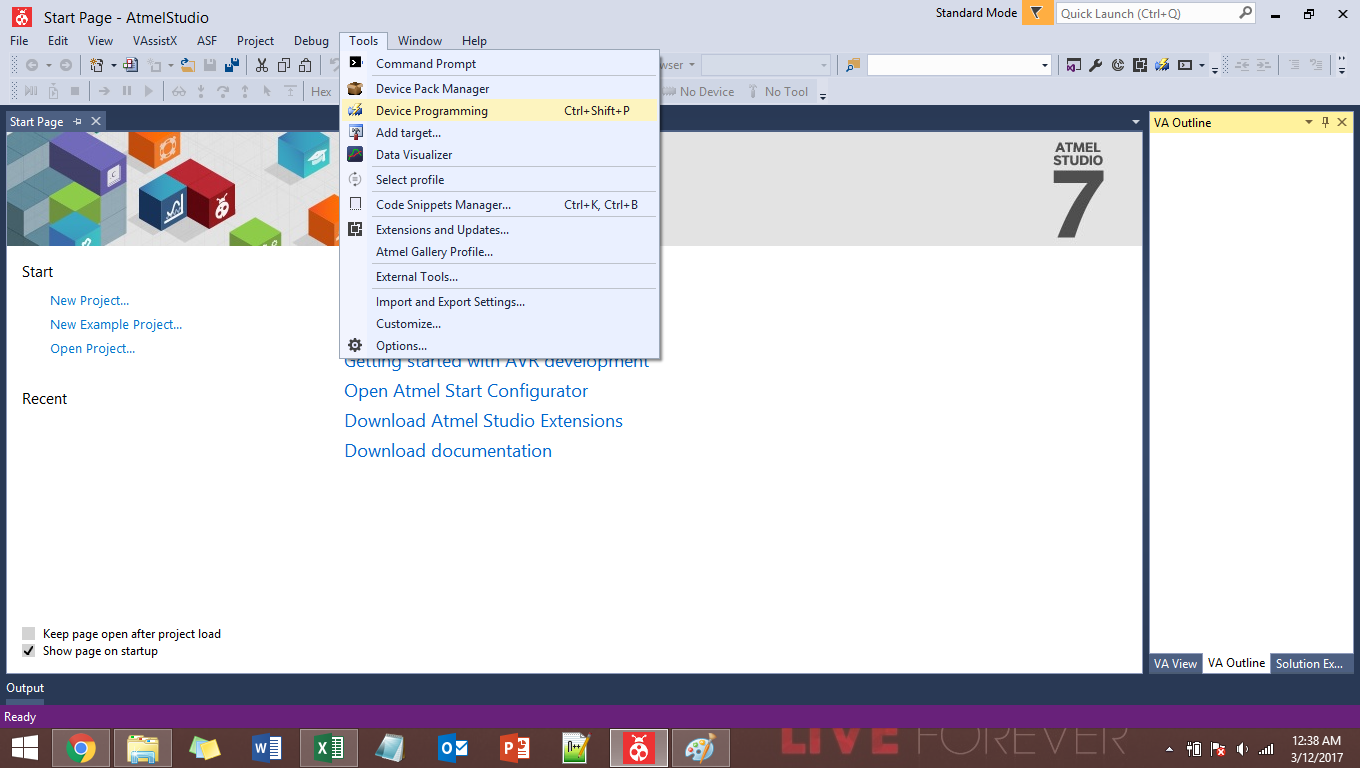Click the New Project link
The width and height of the screenshot is (1360, 768).
pyautogui.click(x=90, y=300)
